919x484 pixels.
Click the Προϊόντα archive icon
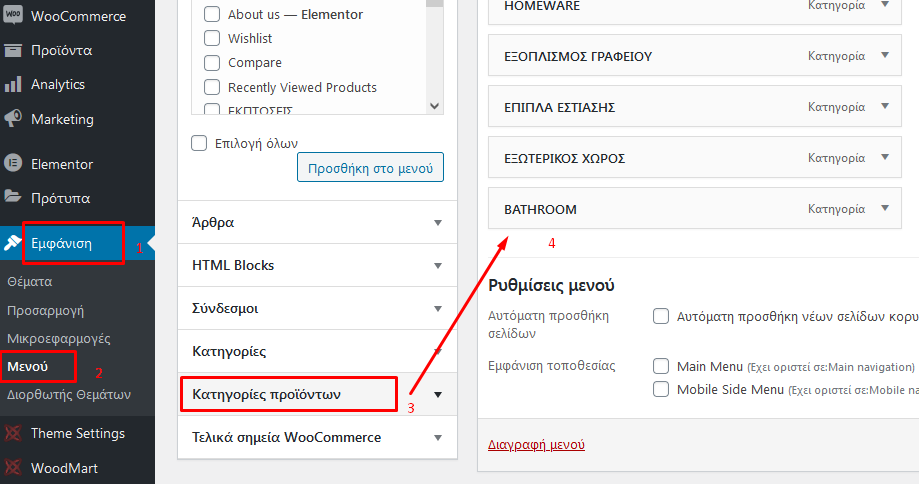pyautogui.click(x=13, y=50)
